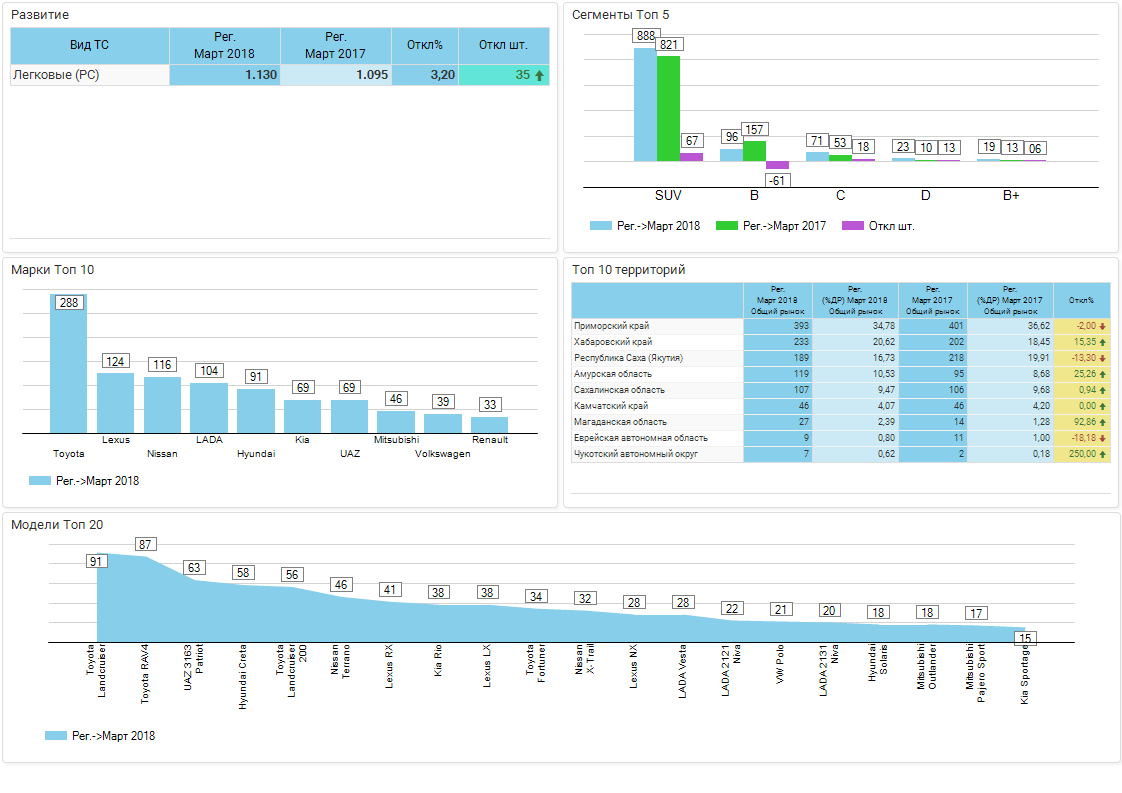1122x793 pixels.
Task: Click the purple negative bar in segment B
Action: 777,165
